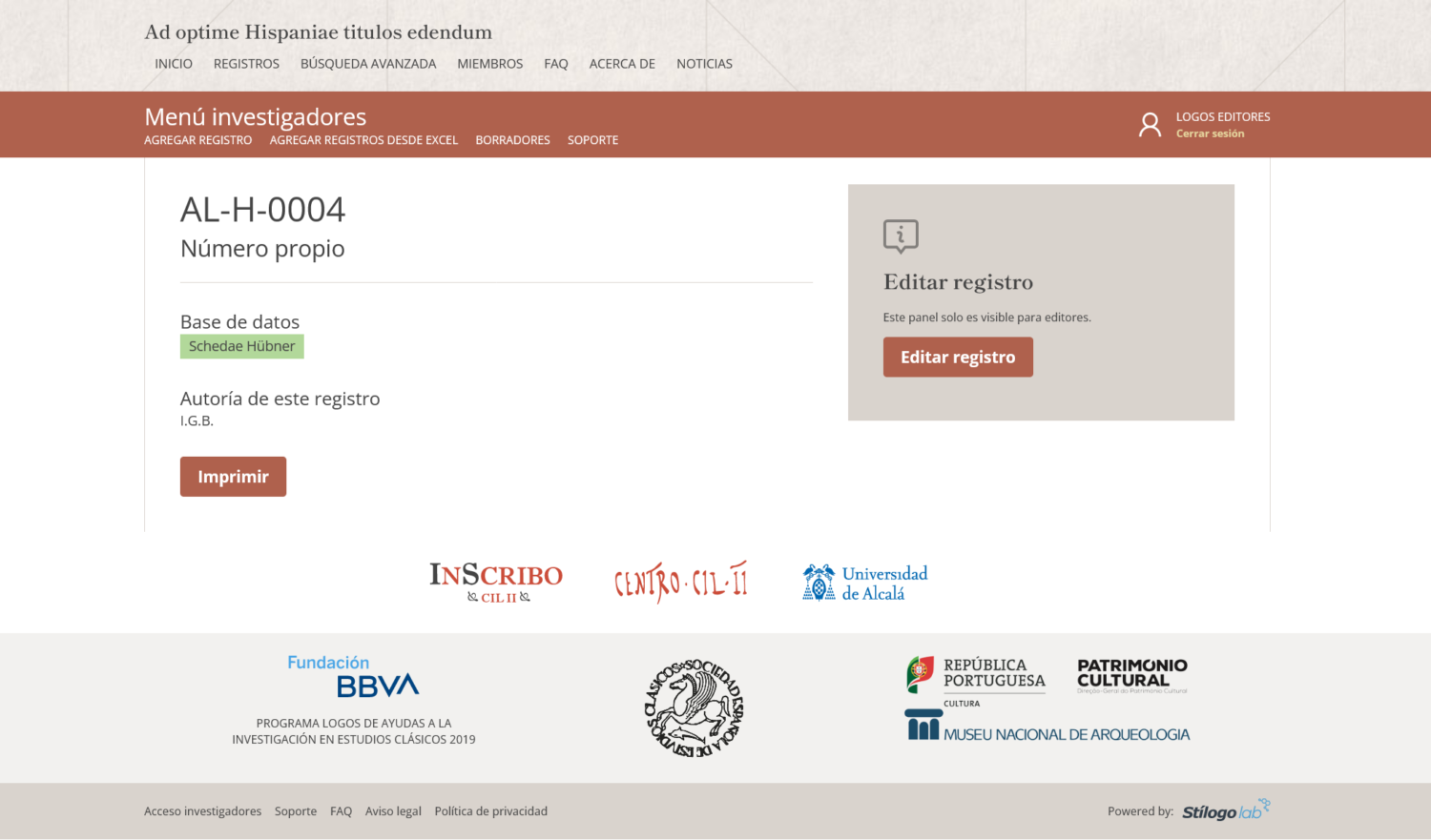Viewport: 1431px width, 840px height.
Task: Click the Schedae Hübner database badge
Action: (241, 346)
